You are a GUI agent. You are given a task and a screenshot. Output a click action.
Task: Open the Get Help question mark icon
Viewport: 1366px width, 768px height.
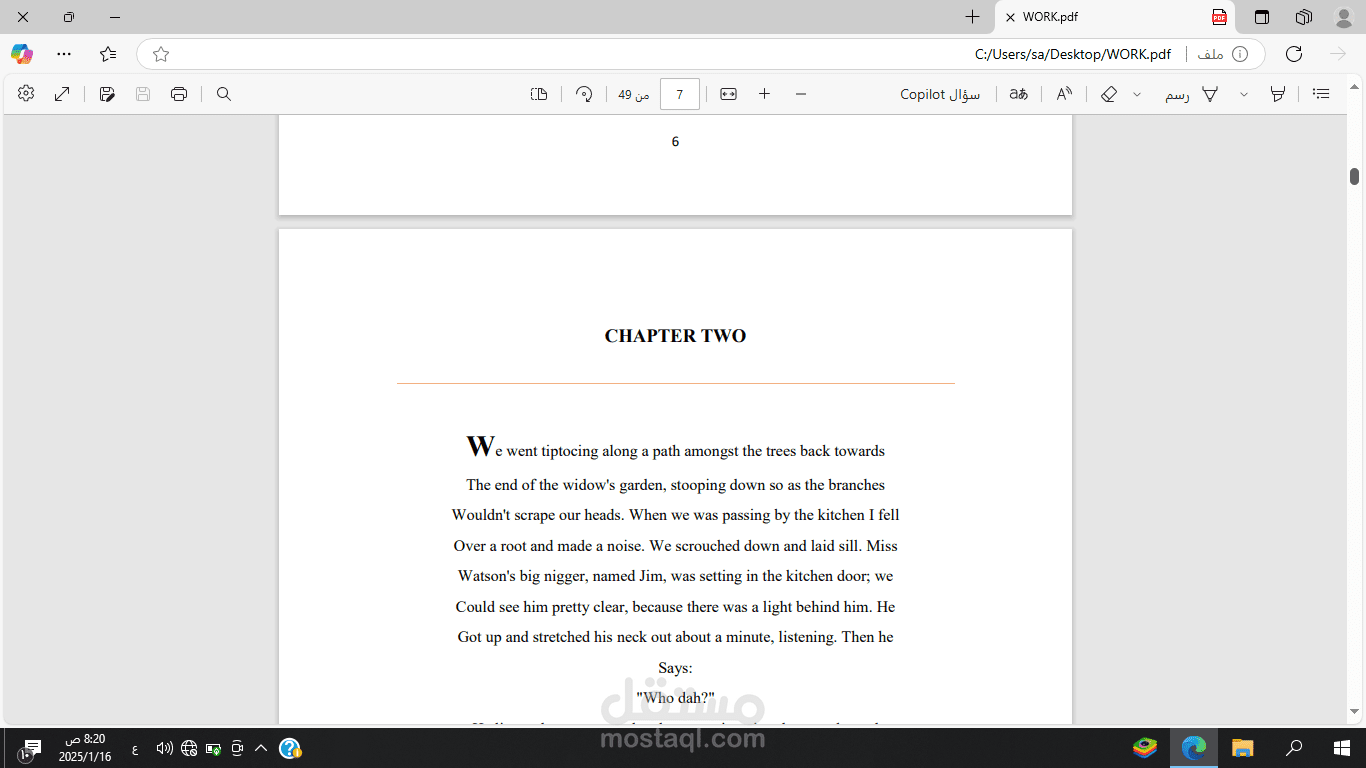[290, 748]
